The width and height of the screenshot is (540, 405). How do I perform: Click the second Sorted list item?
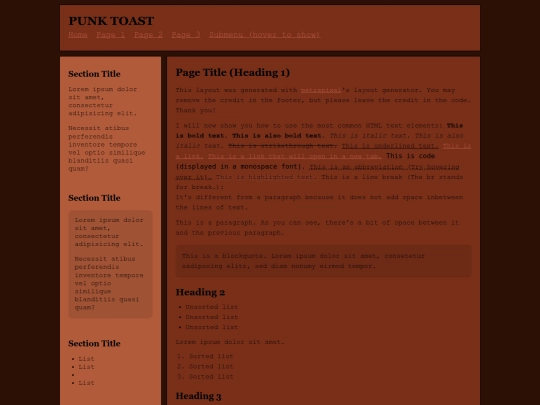point(211,366)
